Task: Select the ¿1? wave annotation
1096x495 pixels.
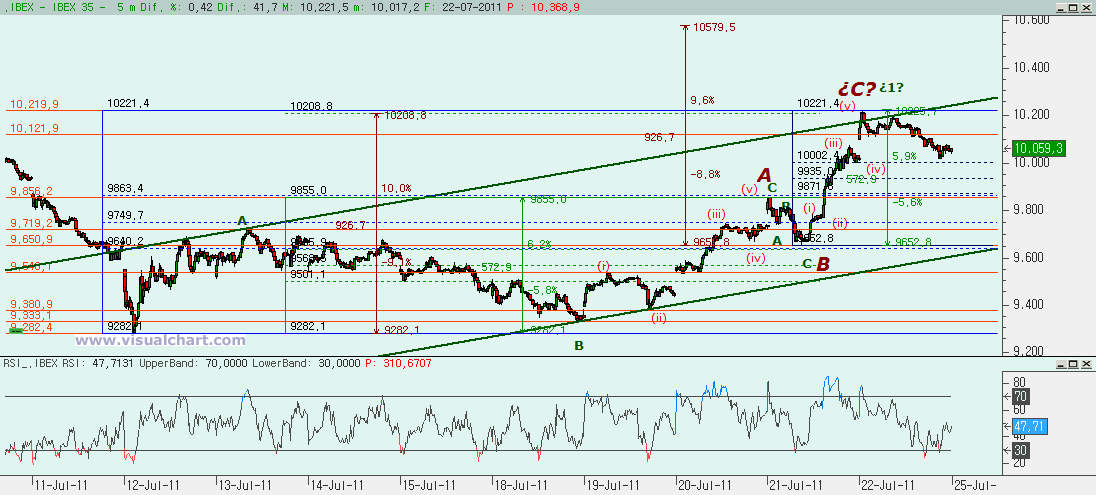Action: [891, 88]
